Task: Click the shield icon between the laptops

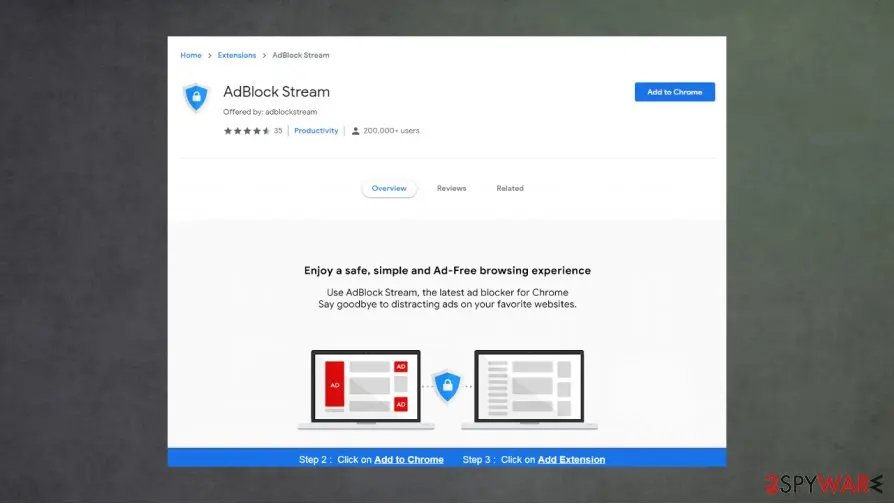Action: [x=447, y=386]
